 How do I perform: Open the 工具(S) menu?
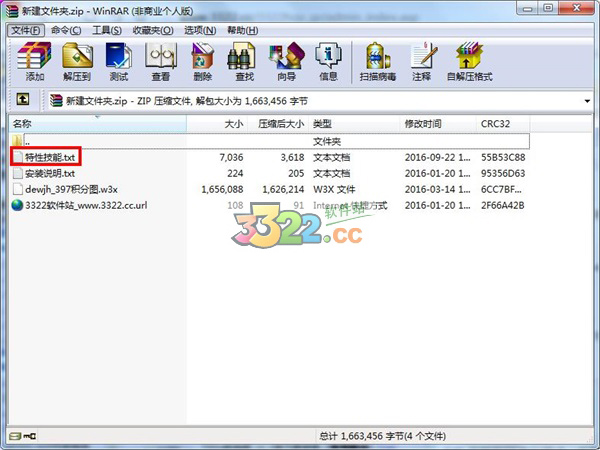pyautogui.click(x=107, y=30)
